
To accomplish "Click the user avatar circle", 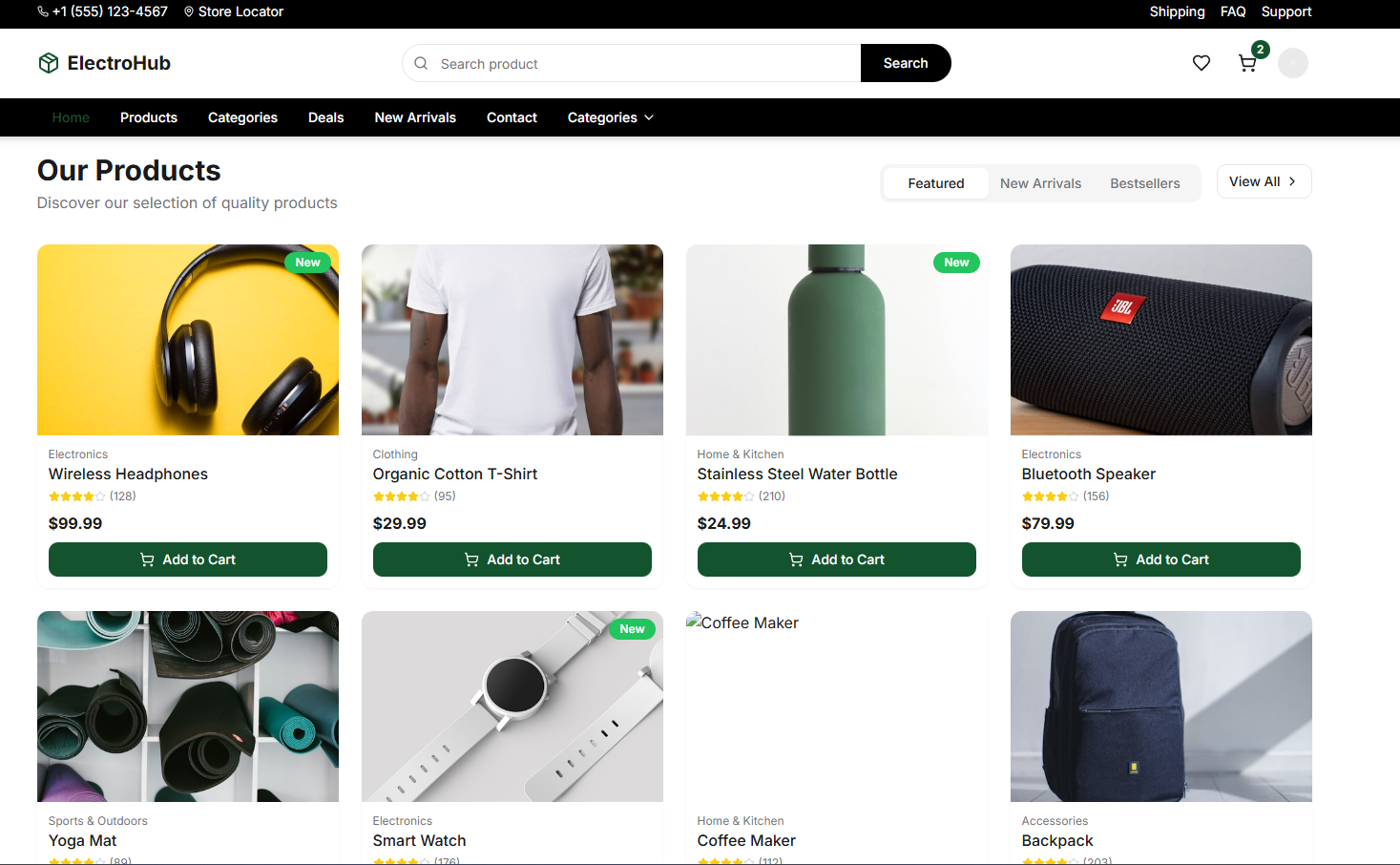I will (x=1293, y=63).
